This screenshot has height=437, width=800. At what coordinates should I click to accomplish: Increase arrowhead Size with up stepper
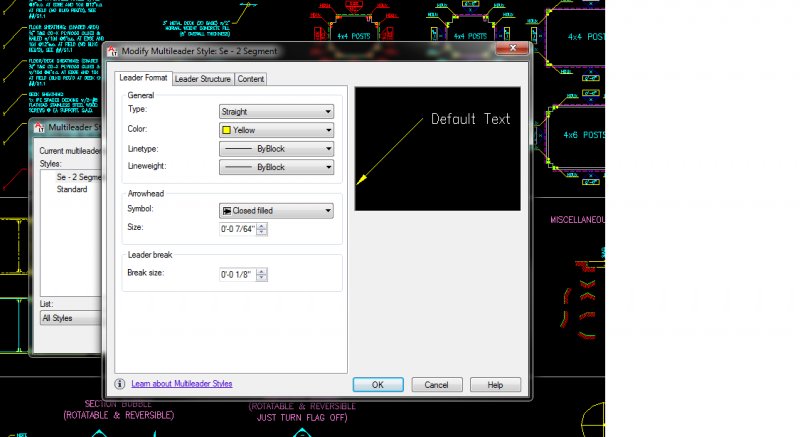262,226
